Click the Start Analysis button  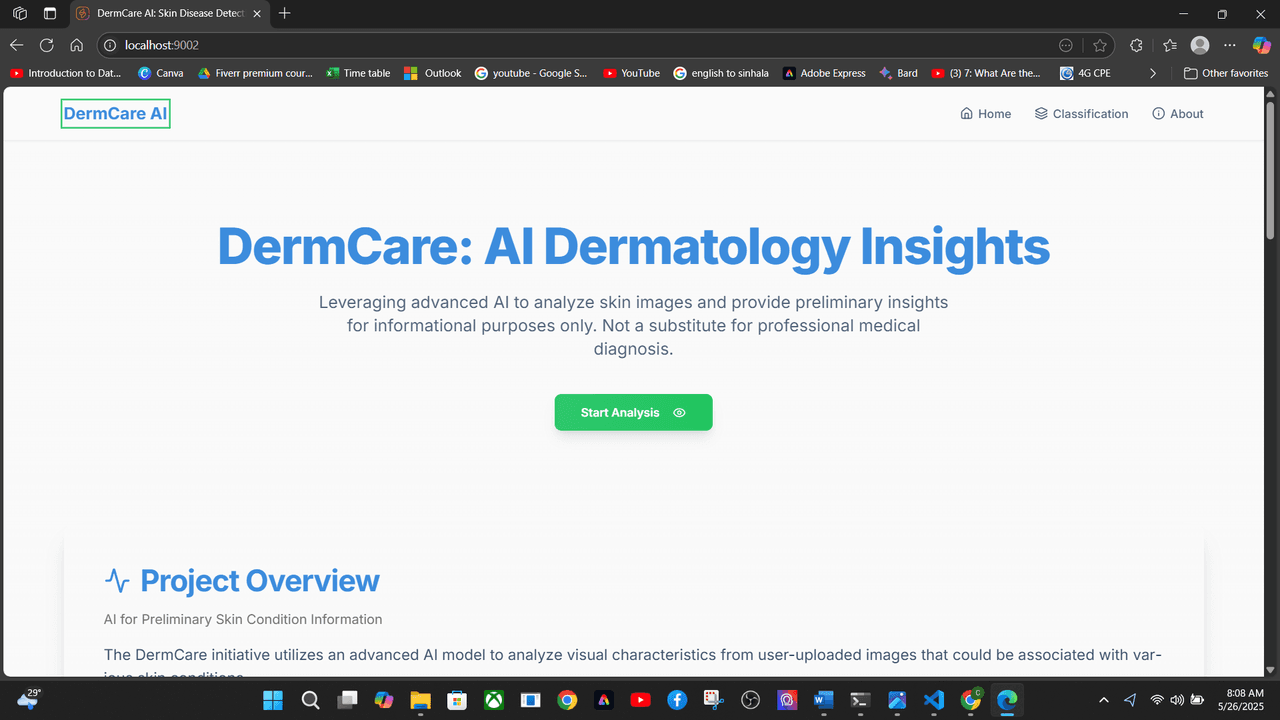(633, 412)
